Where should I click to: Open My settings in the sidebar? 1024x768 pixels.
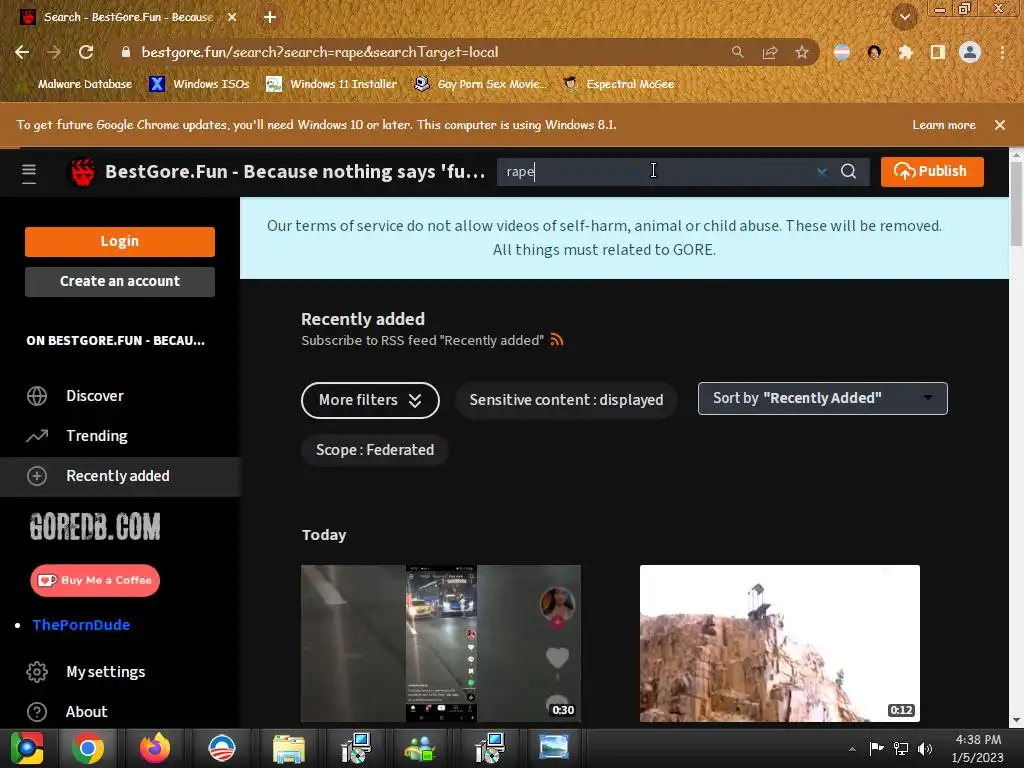[x=106, y=672]
